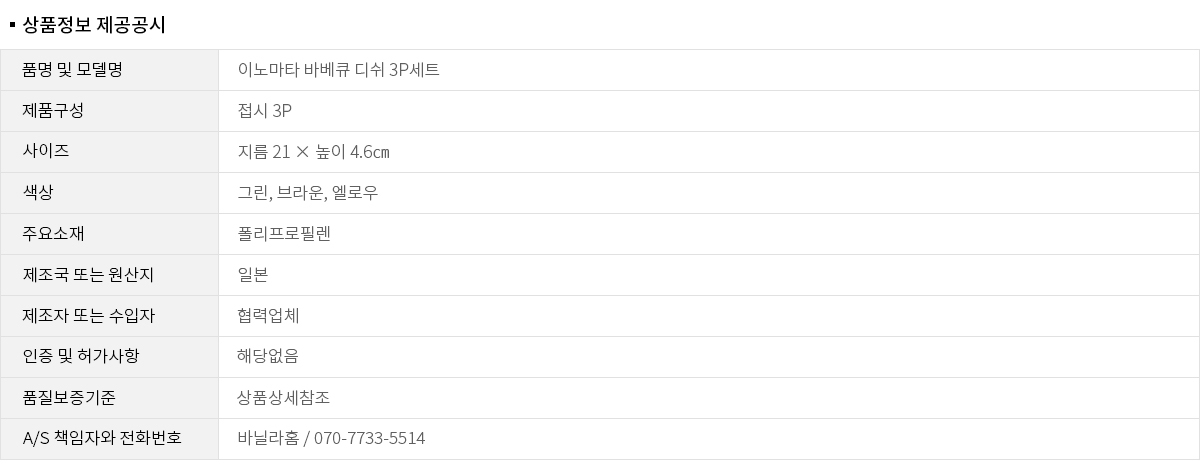This screenshot has height=475, width=1200.
Task: Click the 지름 21 × 높이 4.6cm value
Action: (313, 152)
